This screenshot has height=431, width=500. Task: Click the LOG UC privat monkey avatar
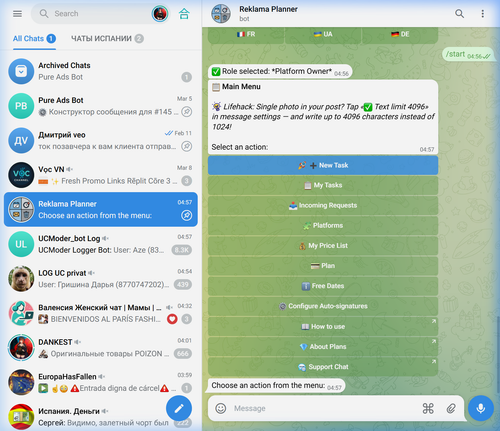21,279
